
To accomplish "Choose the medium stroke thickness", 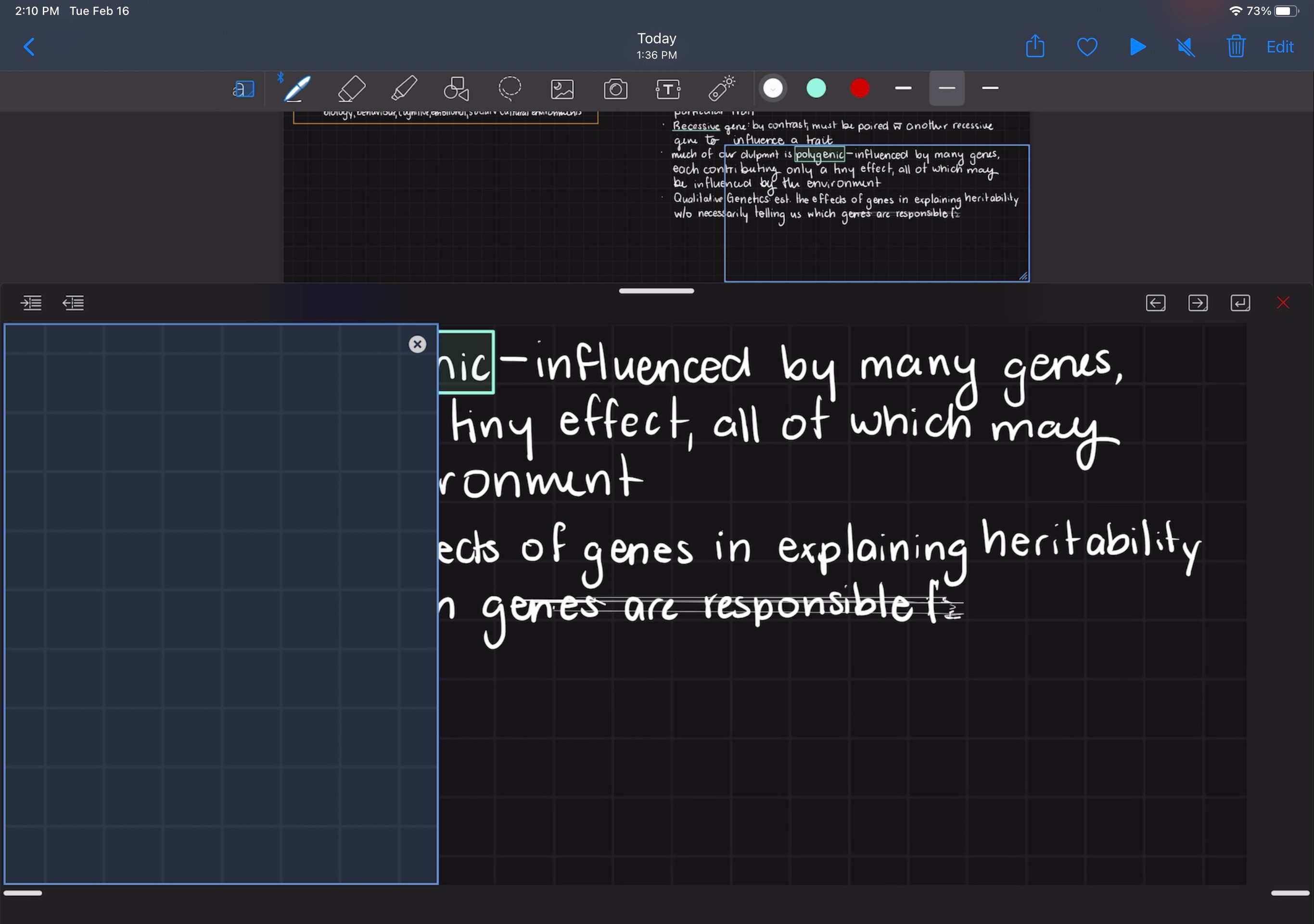I will (946, 88).
